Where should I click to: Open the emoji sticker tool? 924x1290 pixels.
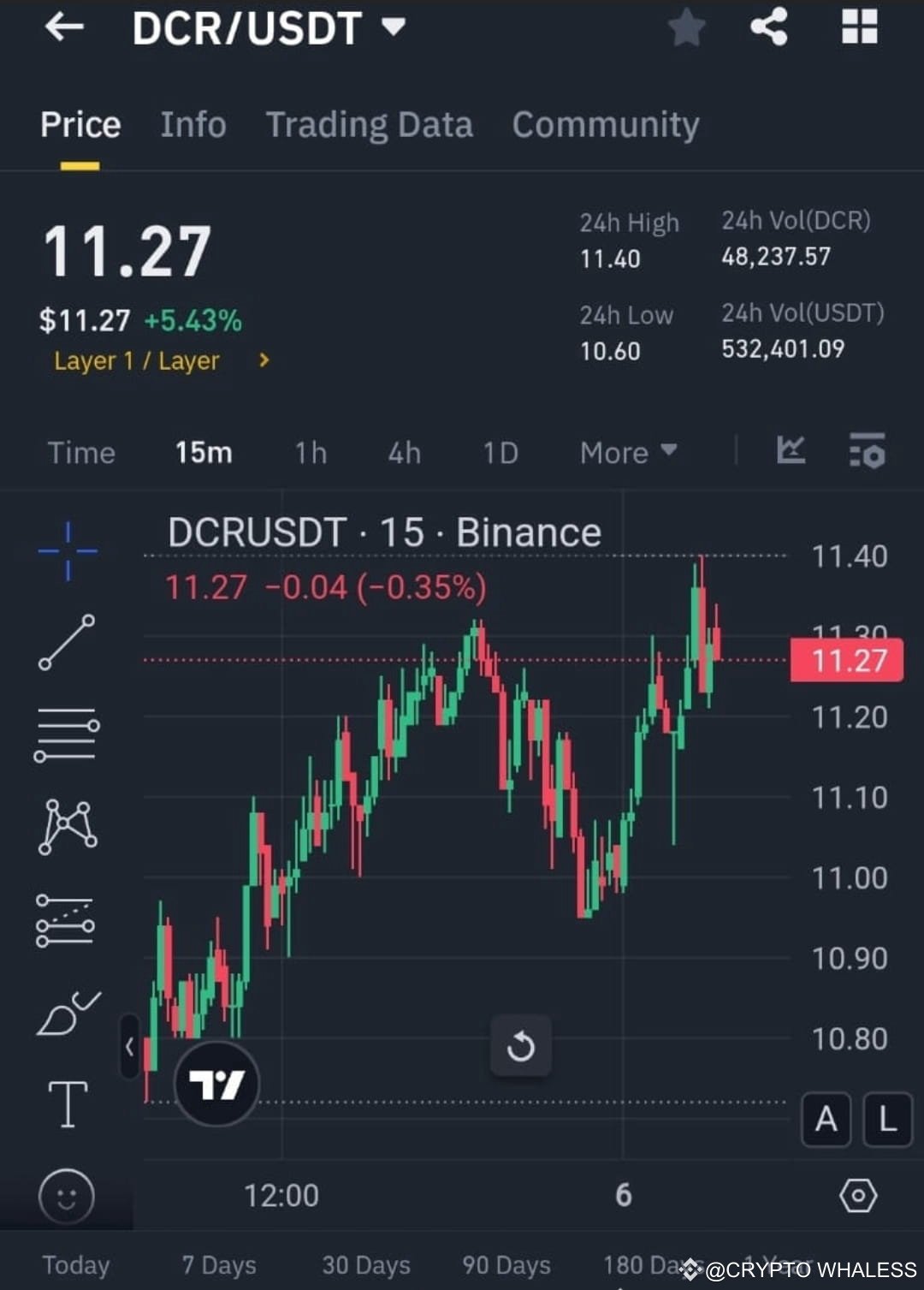[x=67, y=1196]
